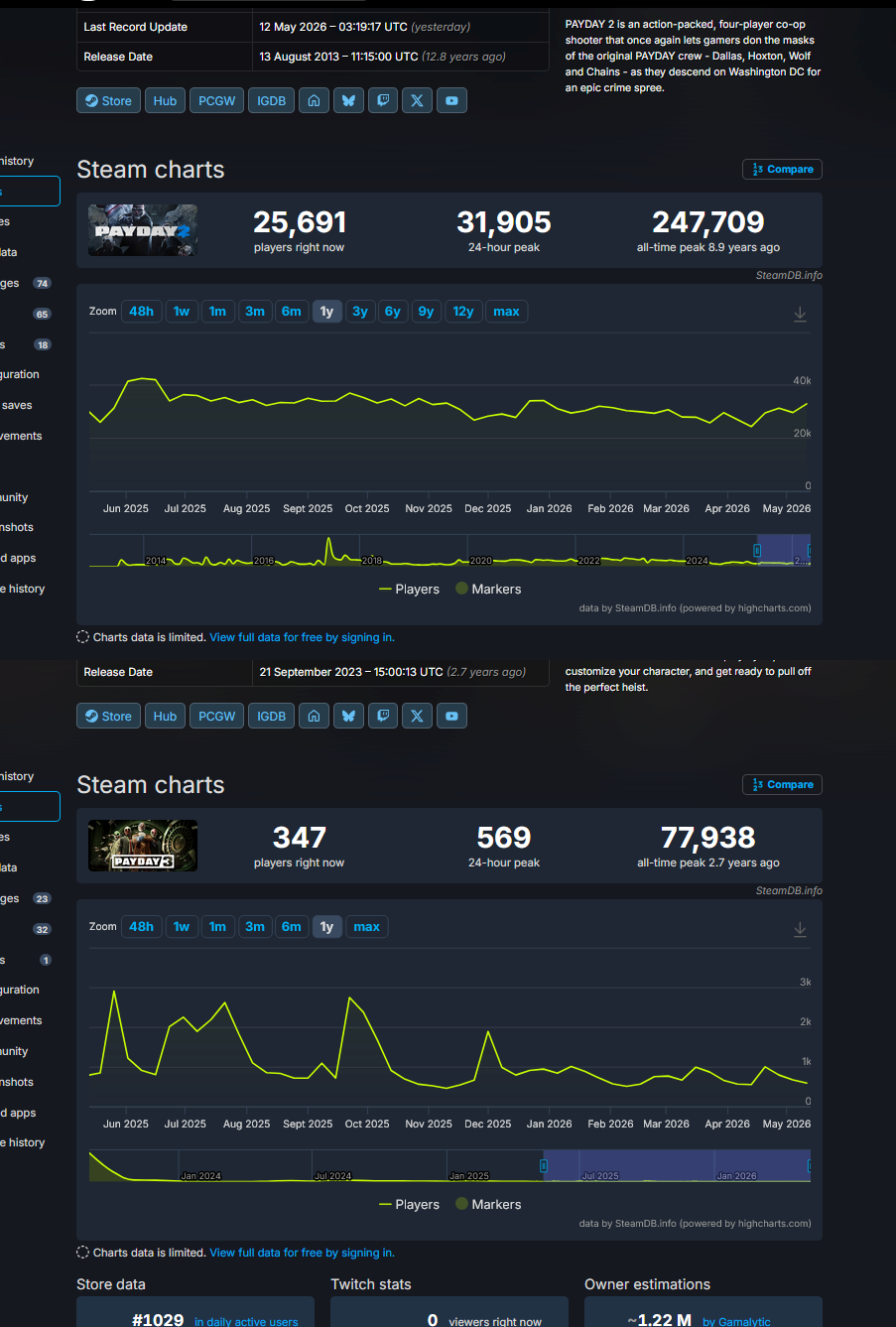Viewport: 896px width, 1327px height.
Task: Click the 569 24-hour peak value
Action: tap(504, 838)
